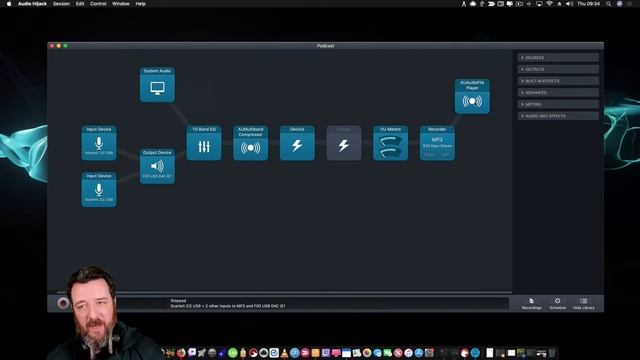Open the Edit menu
Screen dimensions: 640x360
(x=80, y=4)
